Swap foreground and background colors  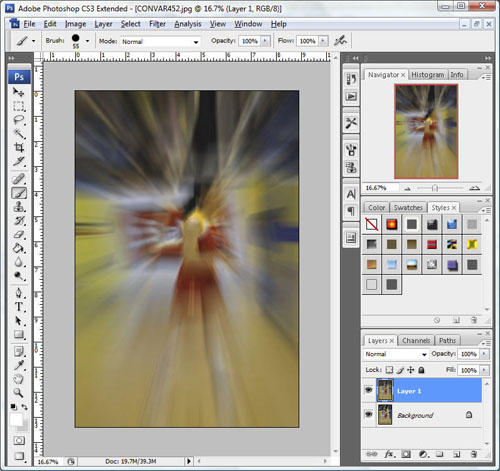[x=25, y=407]
